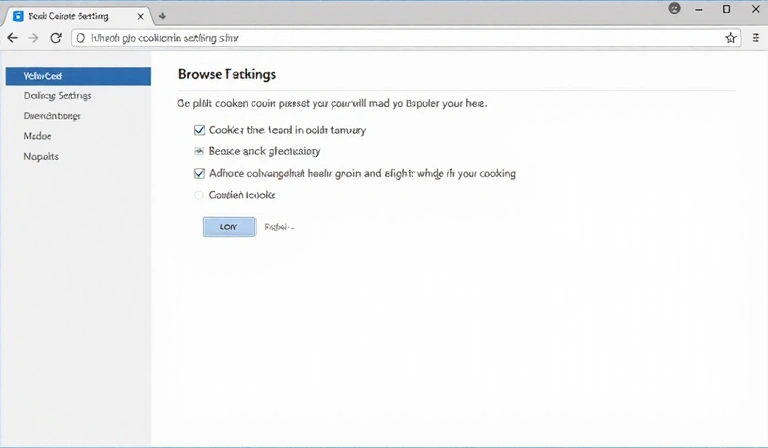Minimize the browser window
Viewport: 768px width, 448px height.
pyautogui.click(x=699, y=9)
